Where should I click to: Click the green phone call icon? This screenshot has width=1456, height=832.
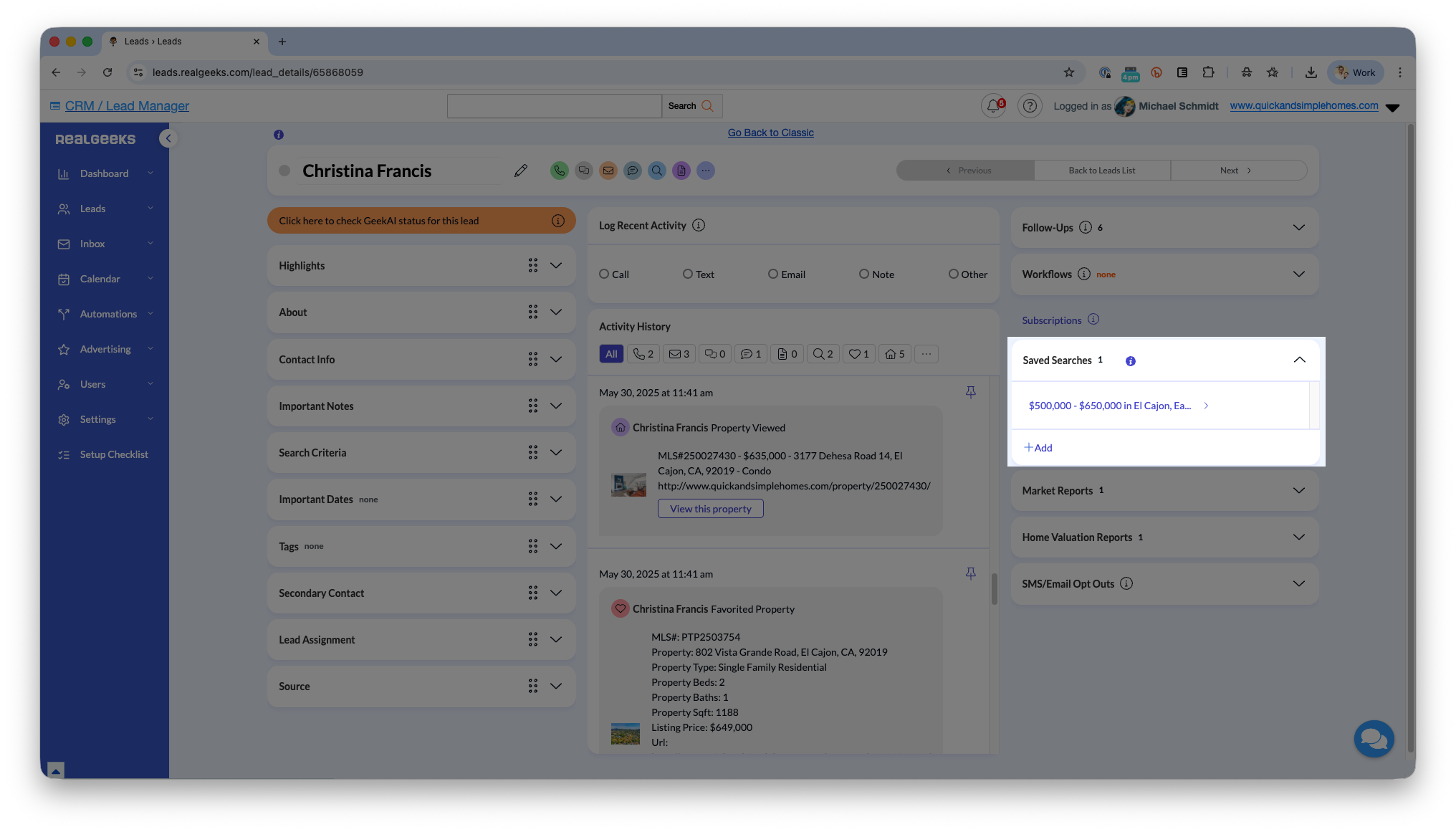559,171
